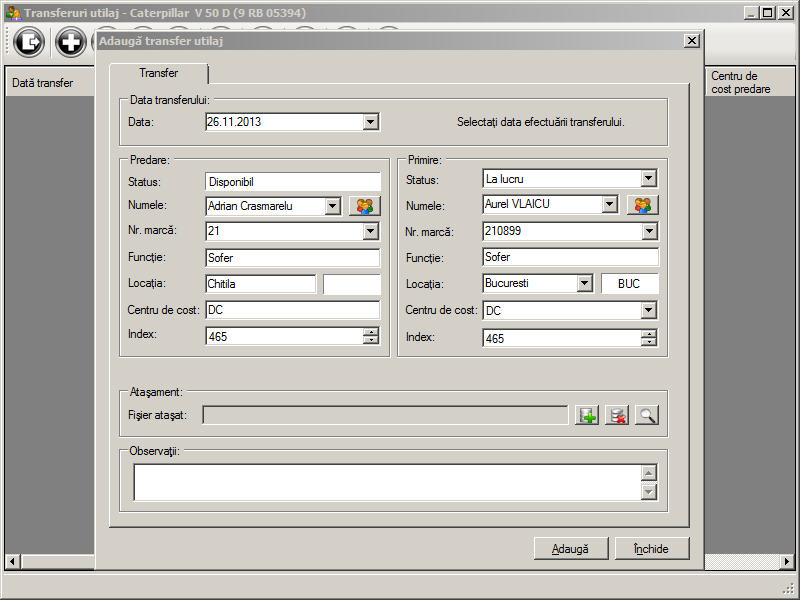View the attached file with the magnifier icon

[x=647, y=415]
